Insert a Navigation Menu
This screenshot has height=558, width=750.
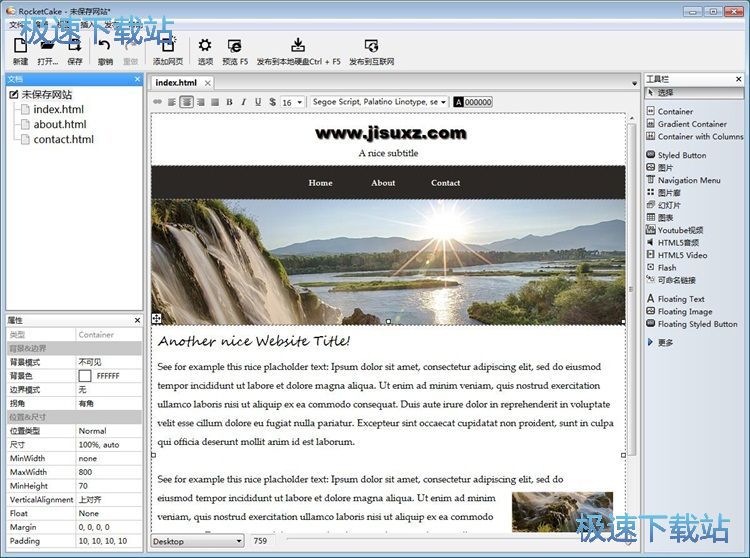click(689, 180)
